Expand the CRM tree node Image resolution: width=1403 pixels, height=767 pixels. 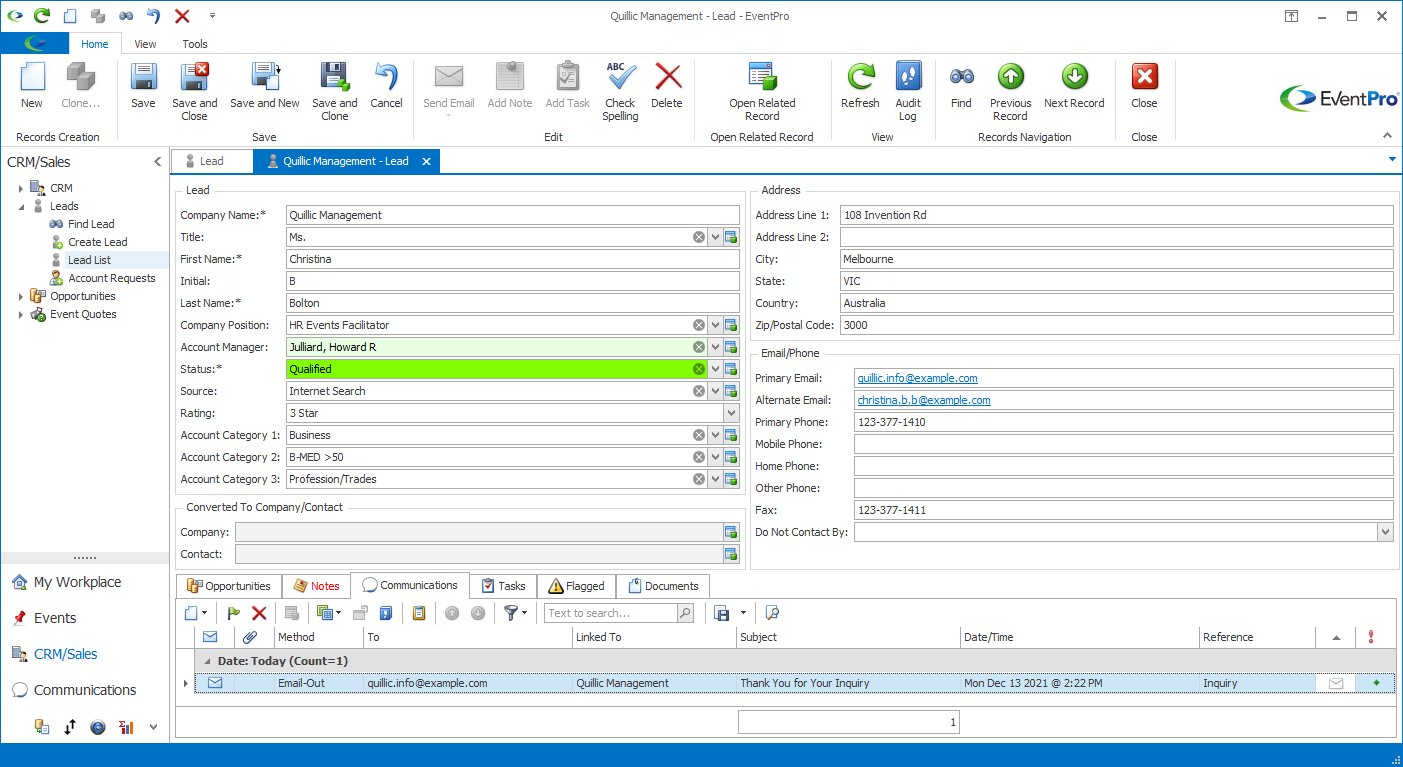pyautogui.click(x=20, y=188)
